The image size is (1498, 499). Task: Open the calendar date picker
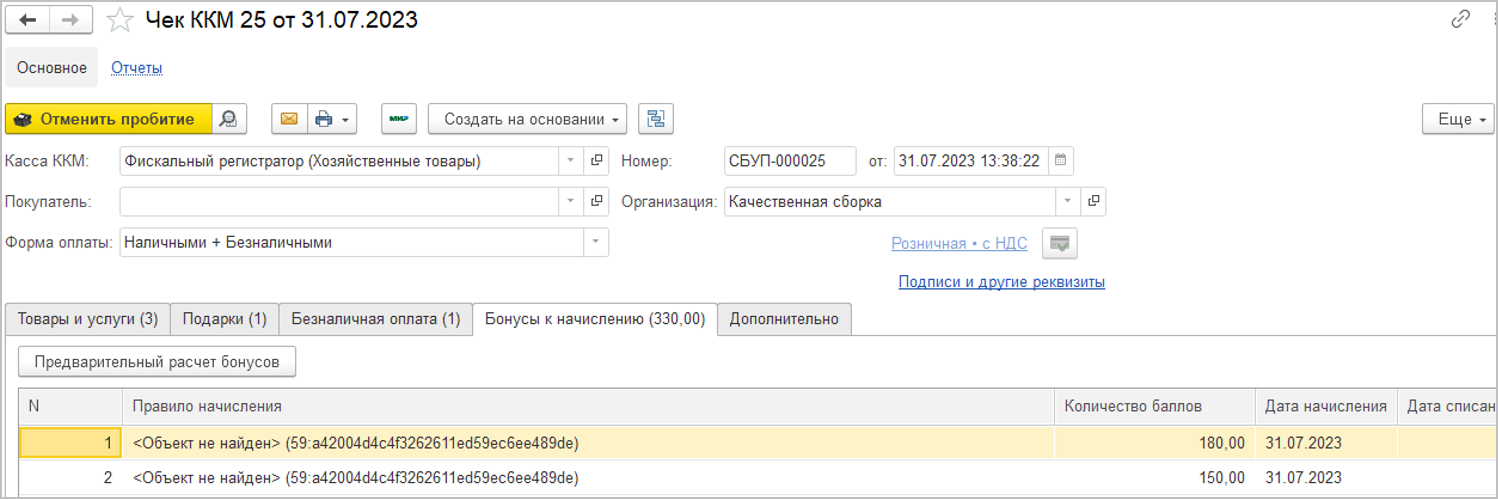pos(1061,161)
